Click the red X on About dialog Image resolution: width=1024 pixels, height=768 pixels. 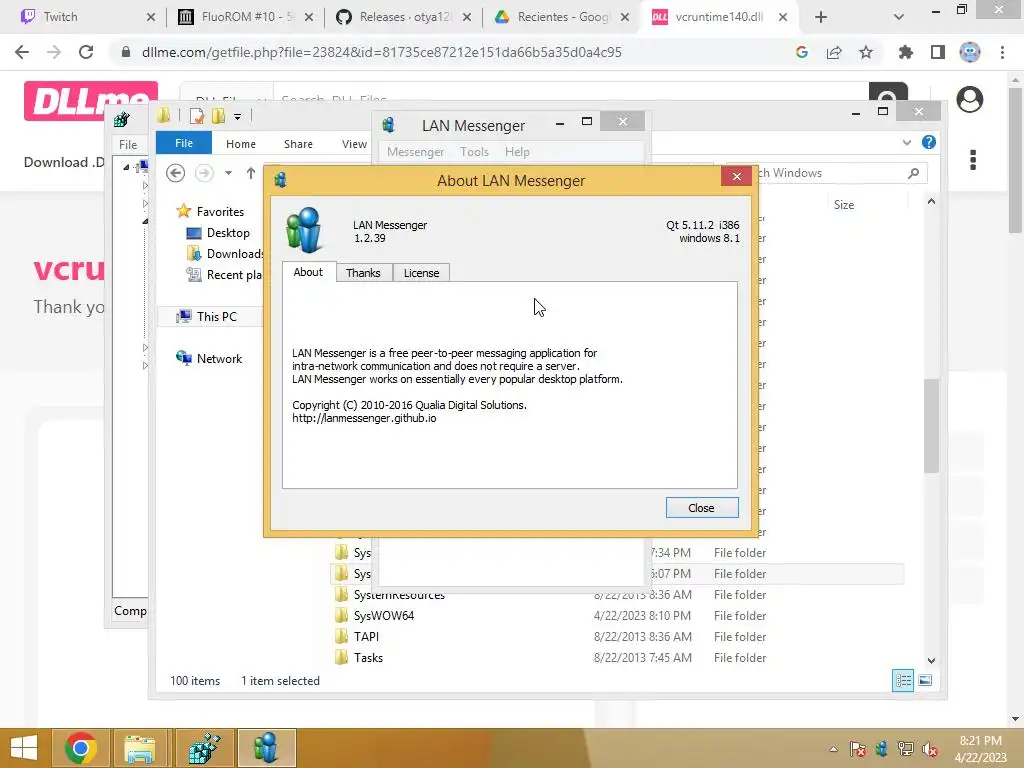tap(737, 176)
